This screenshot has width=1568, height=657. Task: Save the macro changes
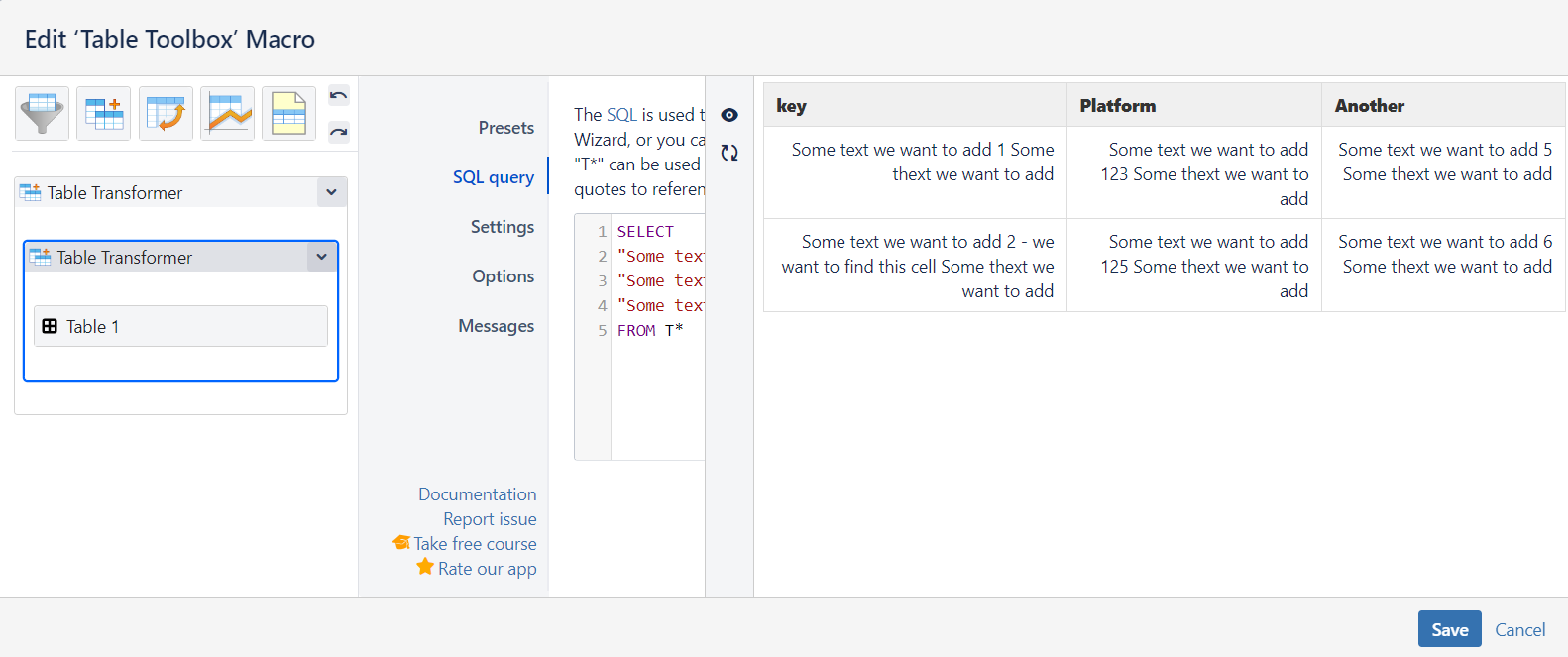(x=1449, y=629)
